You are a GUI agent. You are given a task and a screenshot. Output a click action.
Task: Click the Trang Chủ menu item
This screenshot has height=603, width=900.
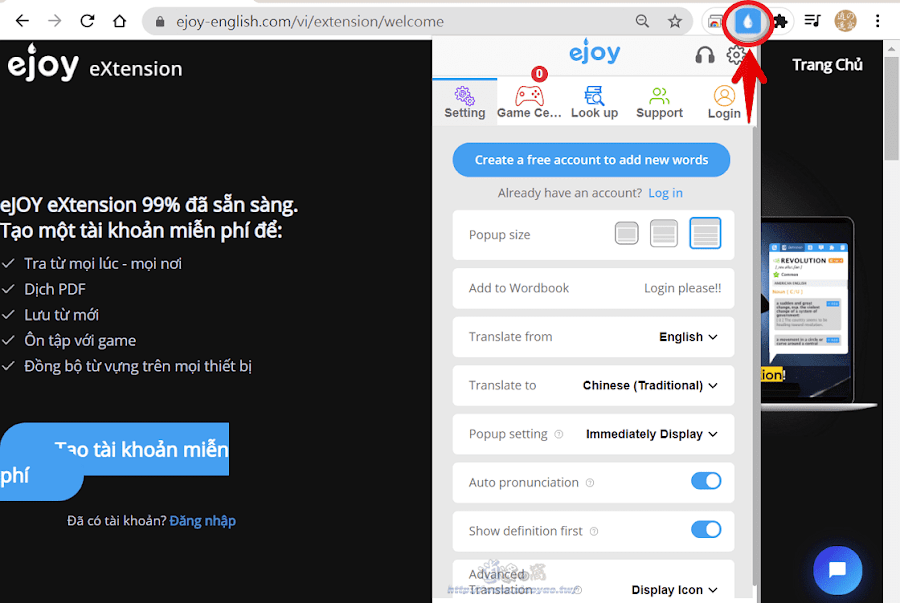point(827,65)
